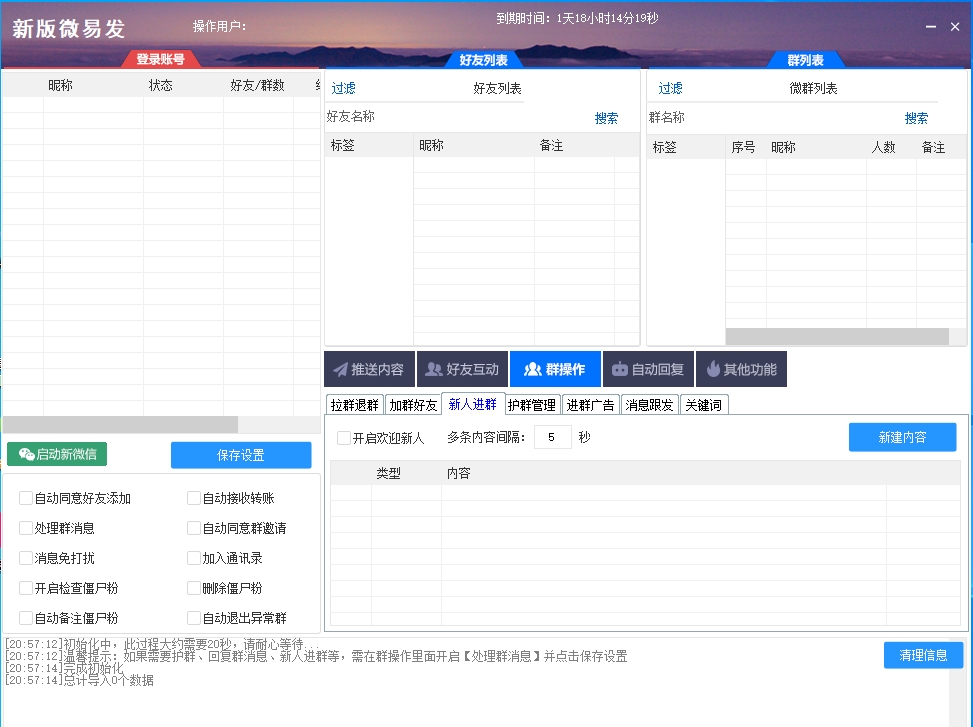
Task: Toggle 自动同意群邀请 checkbox
Action: coord(194,528)
